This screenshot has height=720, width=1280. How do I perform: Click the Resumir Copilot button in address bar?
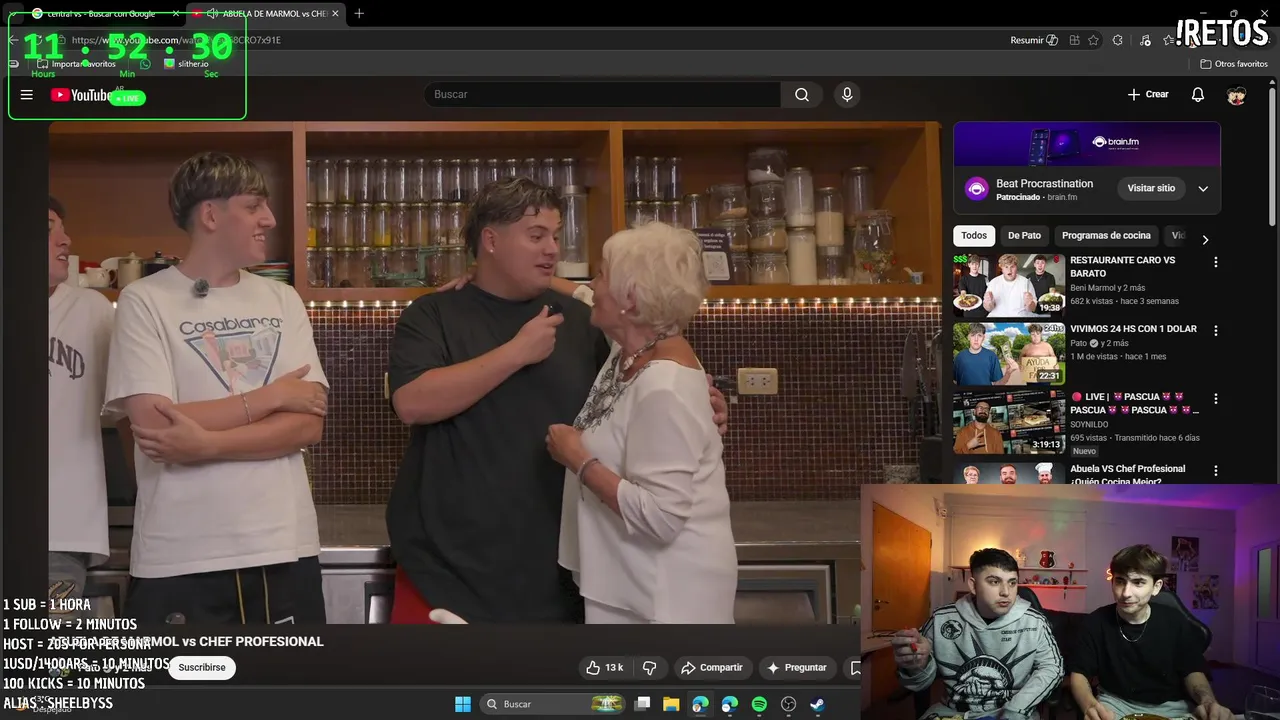(x=1034, y=40)
